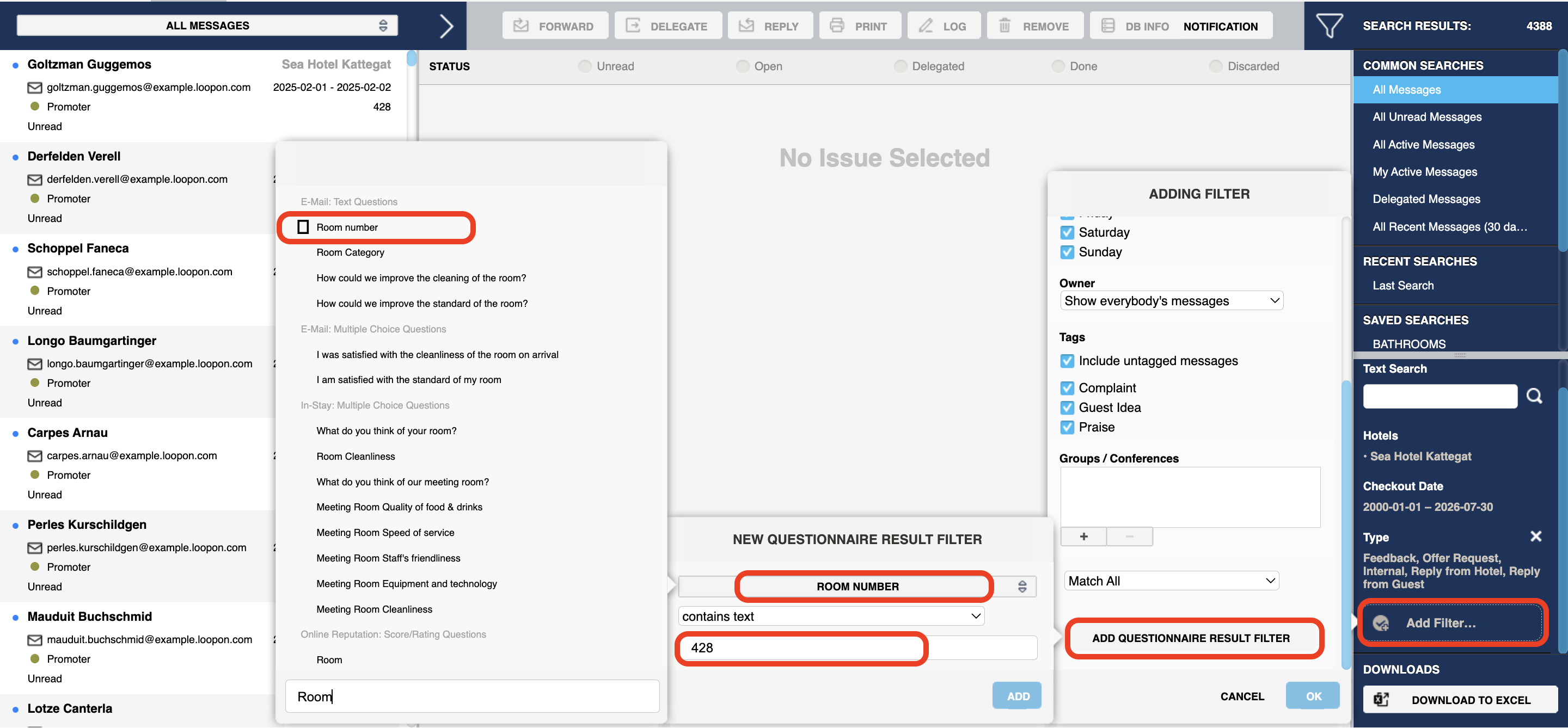The width and height of the screenshot is (1568, 728).
Task: Click the Print printer icon
Action: tap(837, 26)
